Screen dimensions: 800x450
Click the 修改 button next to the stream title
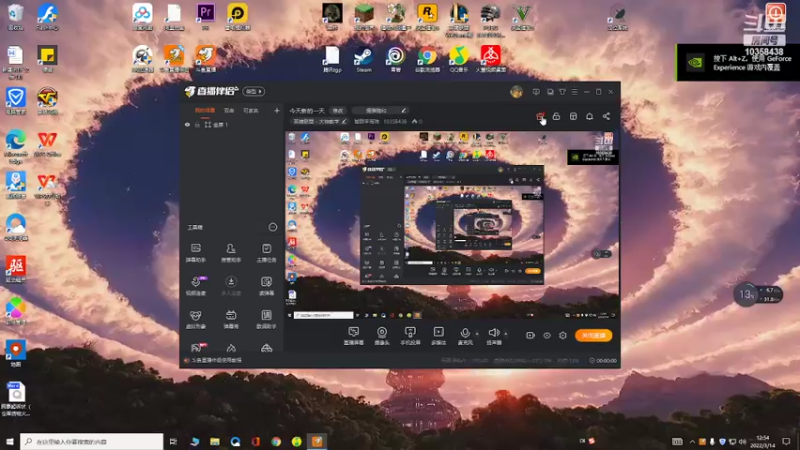[x=338, y=110]
